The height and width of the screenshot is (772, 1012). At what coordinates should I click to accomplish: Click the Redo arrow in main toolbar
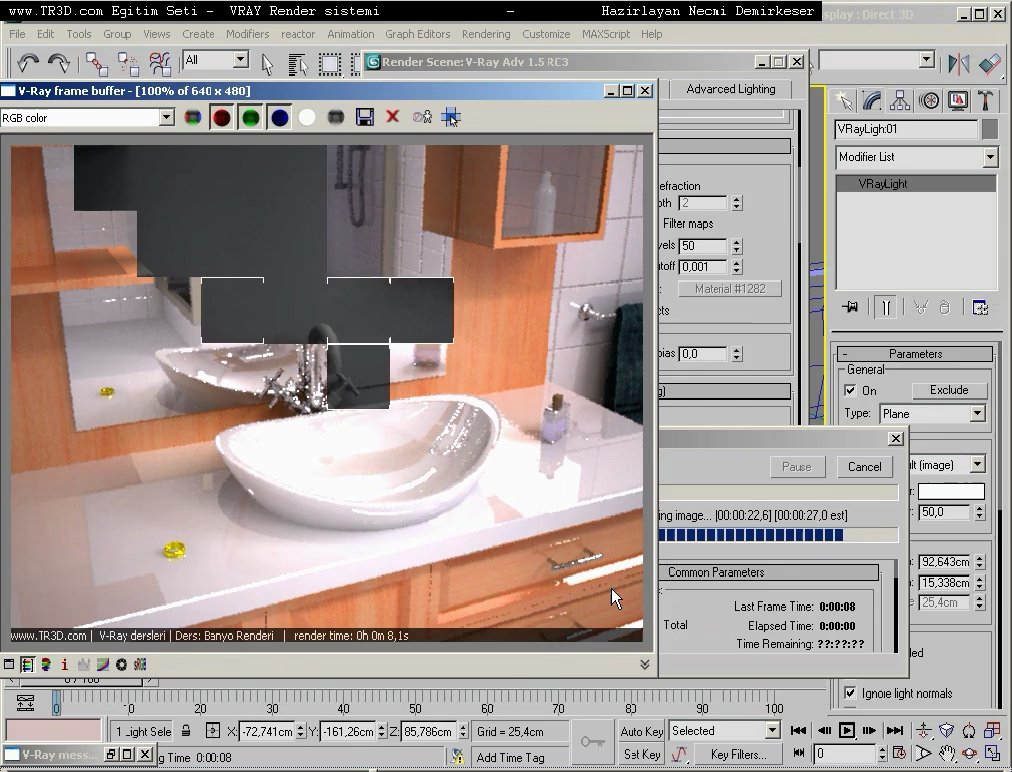(x=58, y=63)
